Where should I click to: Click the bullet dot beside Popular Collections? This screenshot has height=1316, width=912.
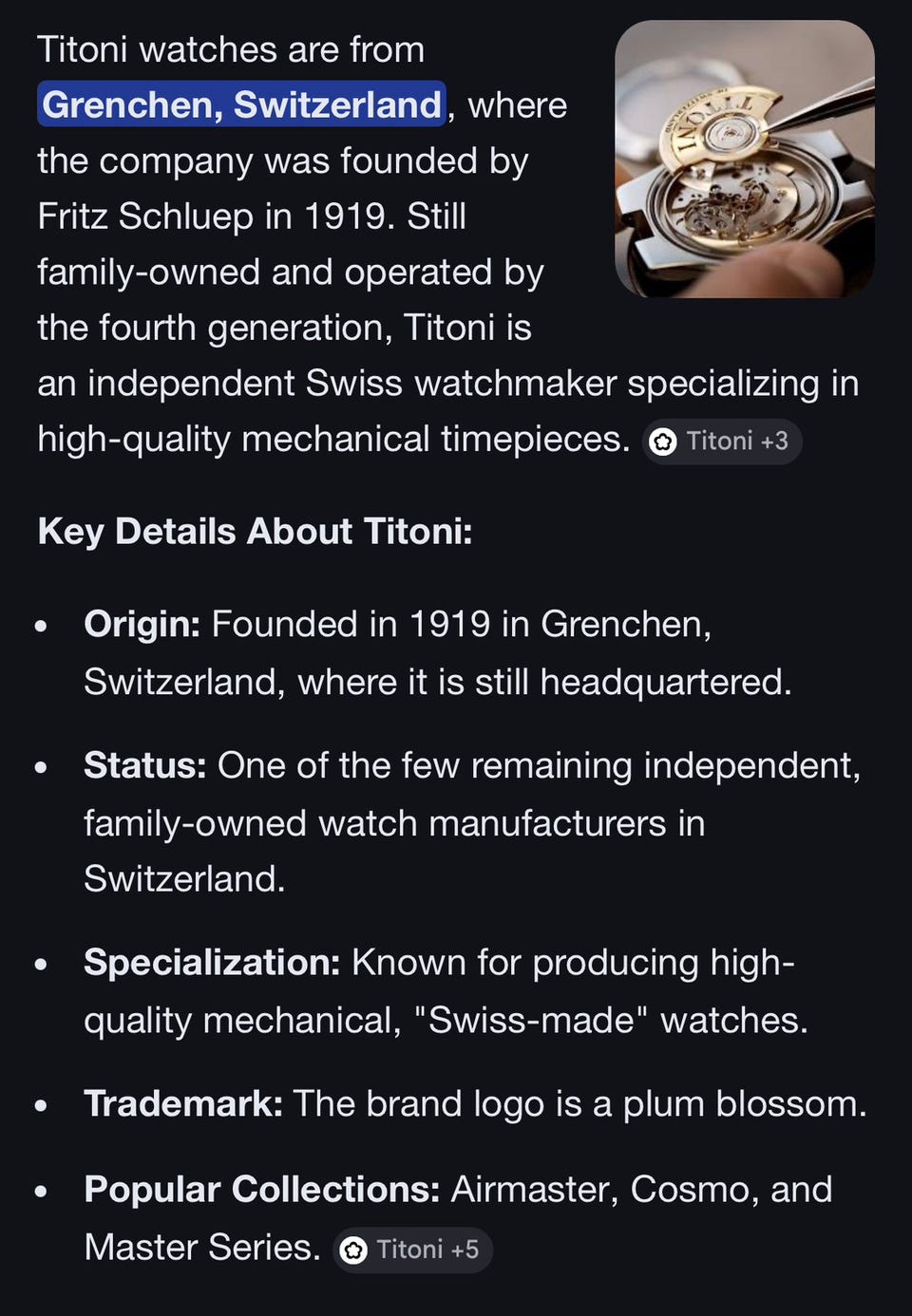(41, 1191)
